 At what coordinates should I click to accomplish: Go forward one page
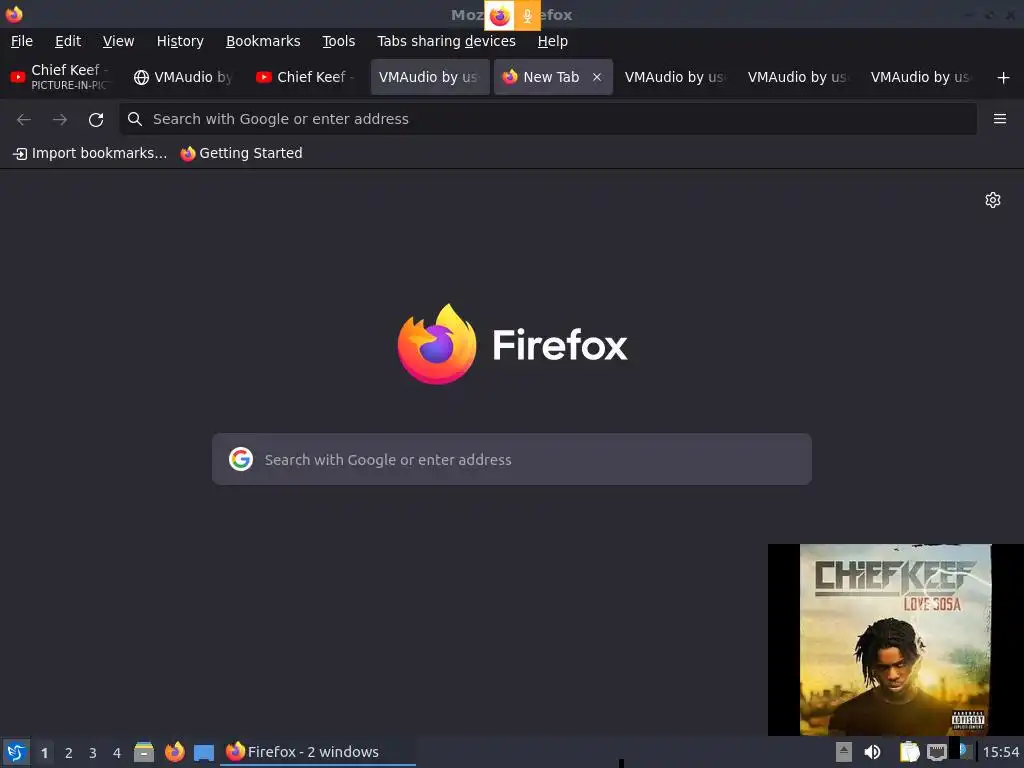(x=59, y=119)
